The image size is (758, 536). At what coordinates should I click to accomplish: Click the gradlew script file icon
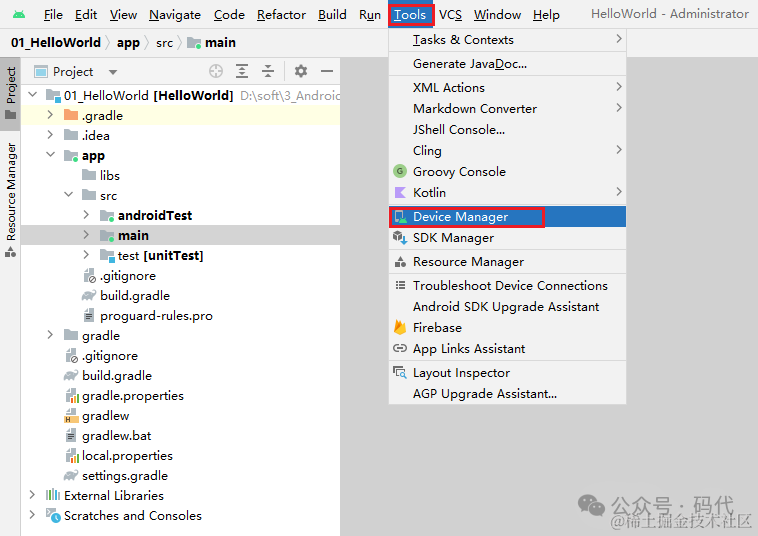[x=71, y=416]
